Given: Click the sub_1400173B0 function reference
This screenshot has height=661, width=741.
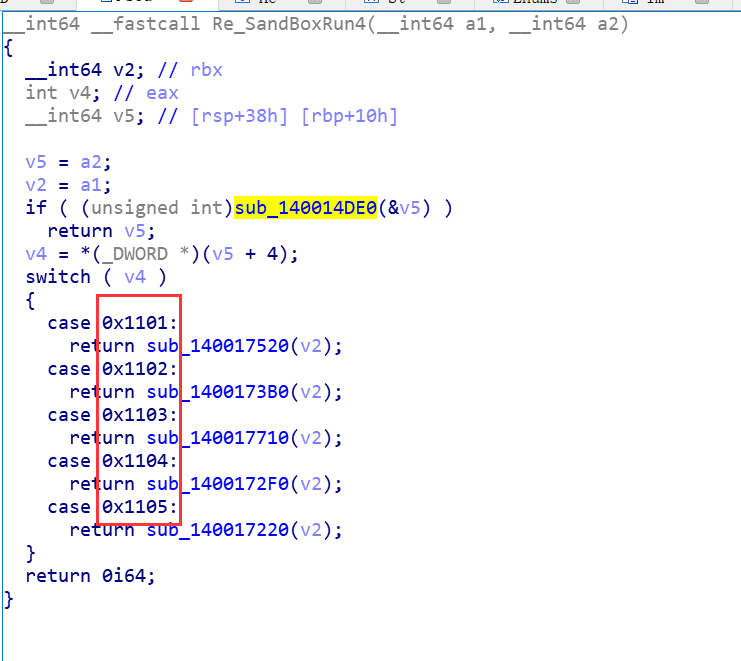Looking at the screenshot, I should click(217, 392).
